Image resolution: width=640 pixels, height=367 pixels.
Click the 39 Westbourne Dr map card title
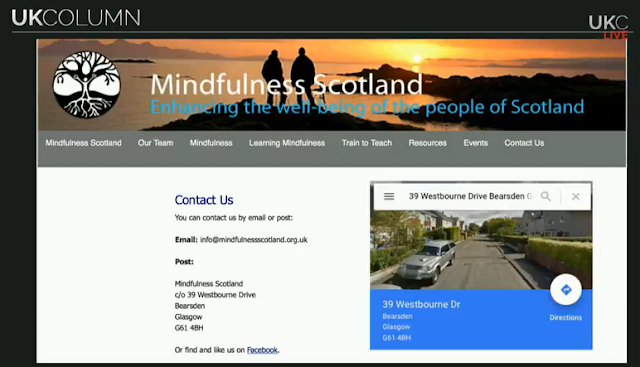(x=421, y=304)
